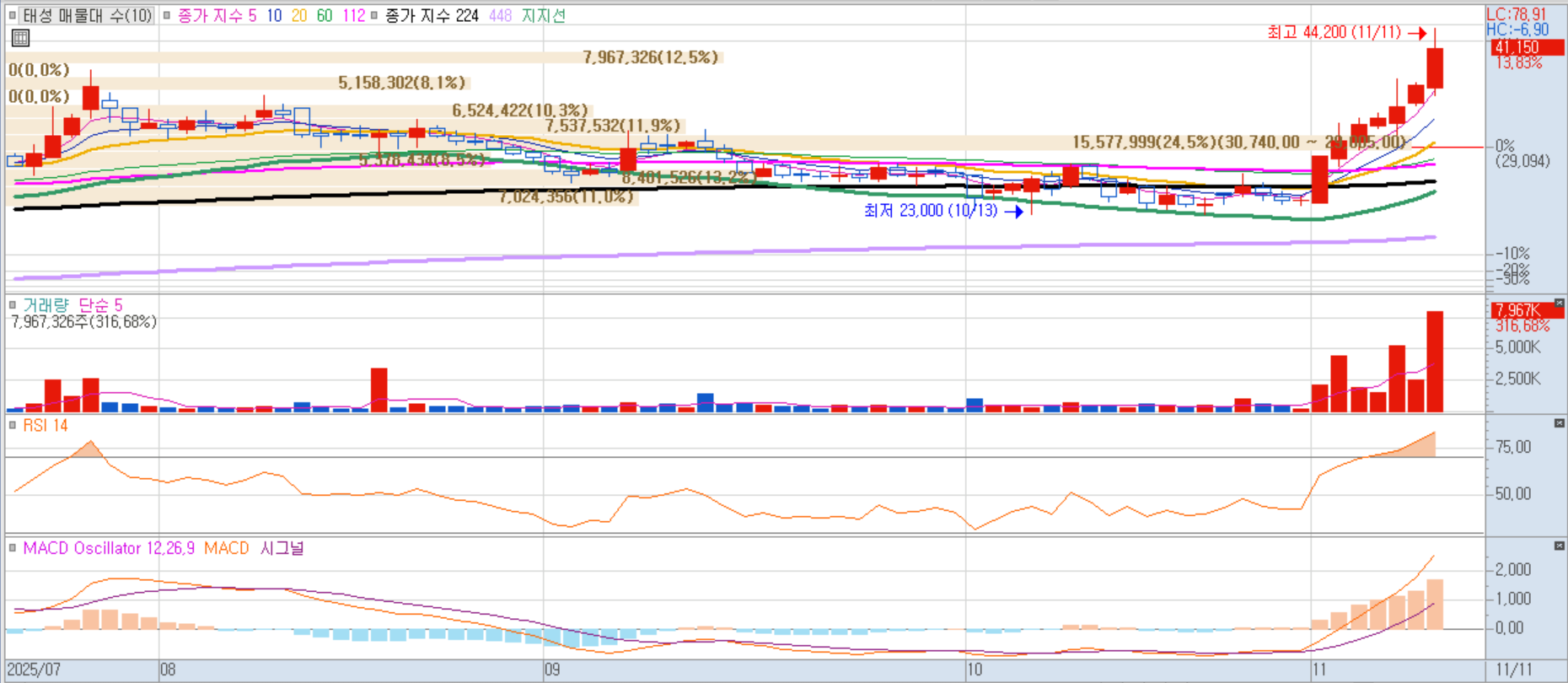Image resolution: width=1568 pixels, height=683 pixels.
Task: Click the 5,158,302(8,1%) volume profile bar
Action: 238,83
